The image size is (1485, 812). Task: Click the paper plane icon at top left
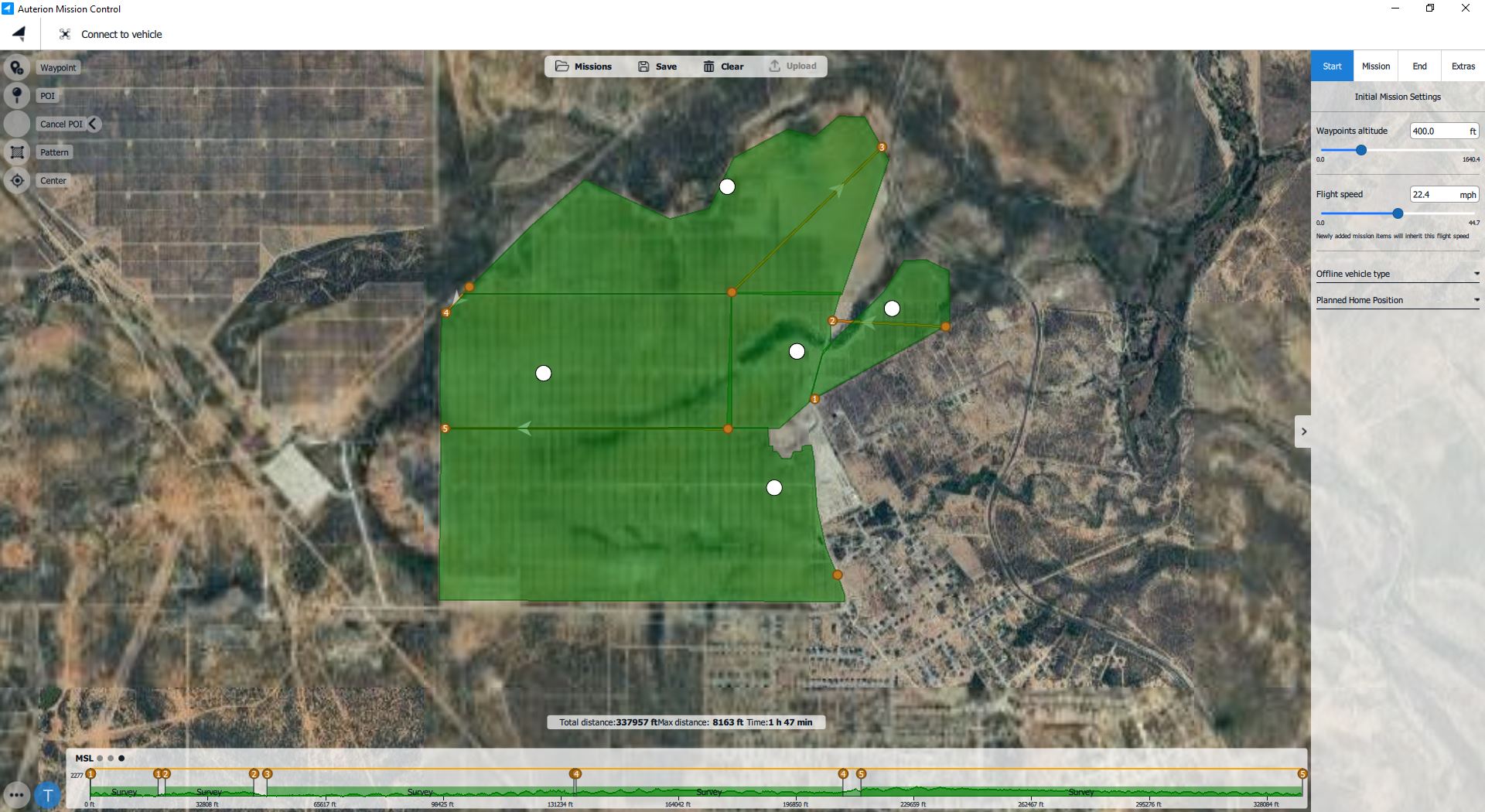coord(19,34)
